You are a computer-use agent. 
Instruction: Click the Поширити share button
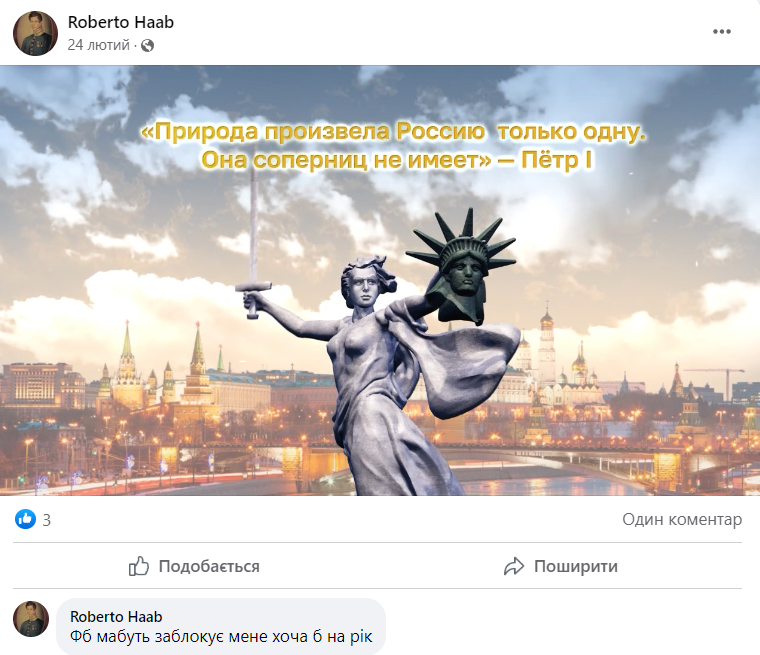pos(561,566)
